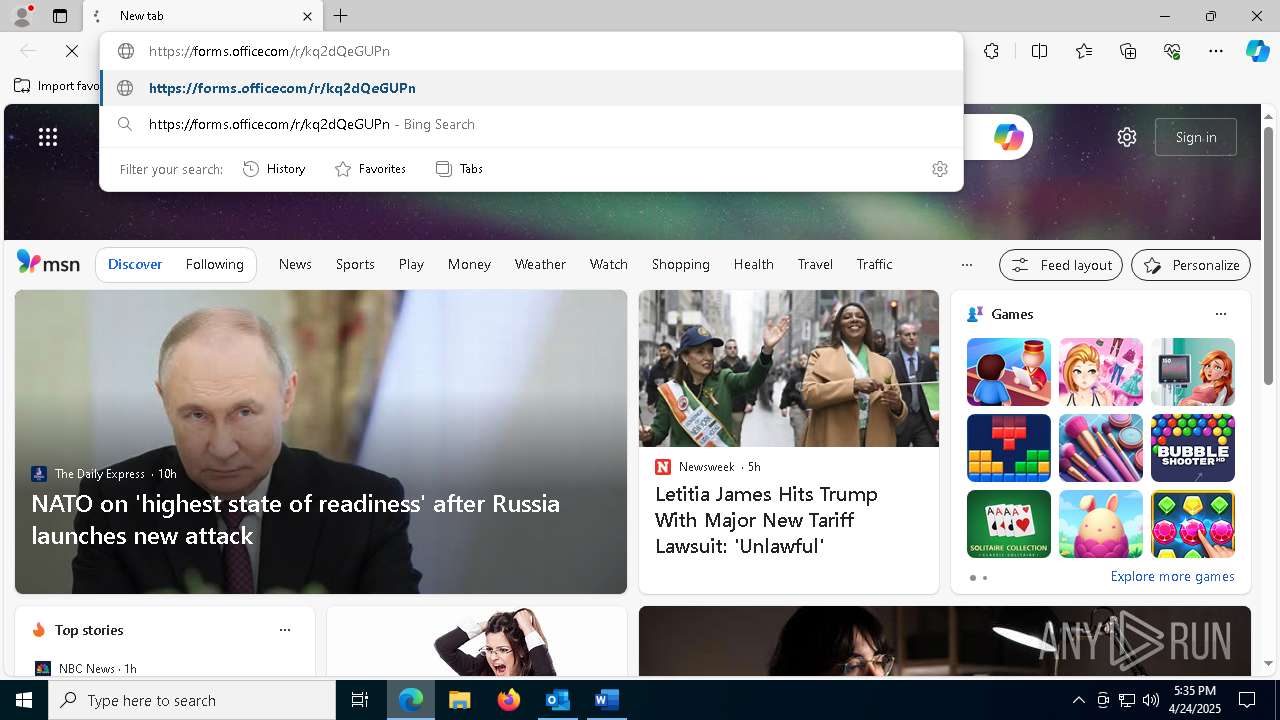Click the Sign in button
Image resolution: width=1280 pixels, height=720 pixels.
(1196, 137)
